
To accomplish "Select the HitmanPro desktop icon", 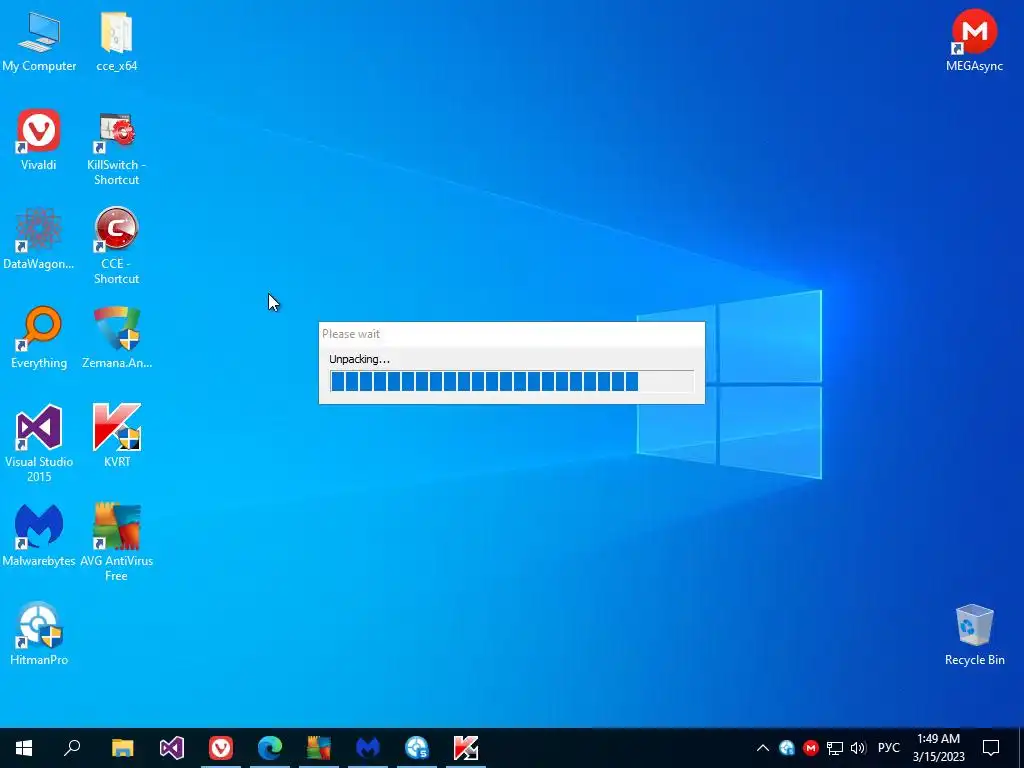I will tap(39, 634).
